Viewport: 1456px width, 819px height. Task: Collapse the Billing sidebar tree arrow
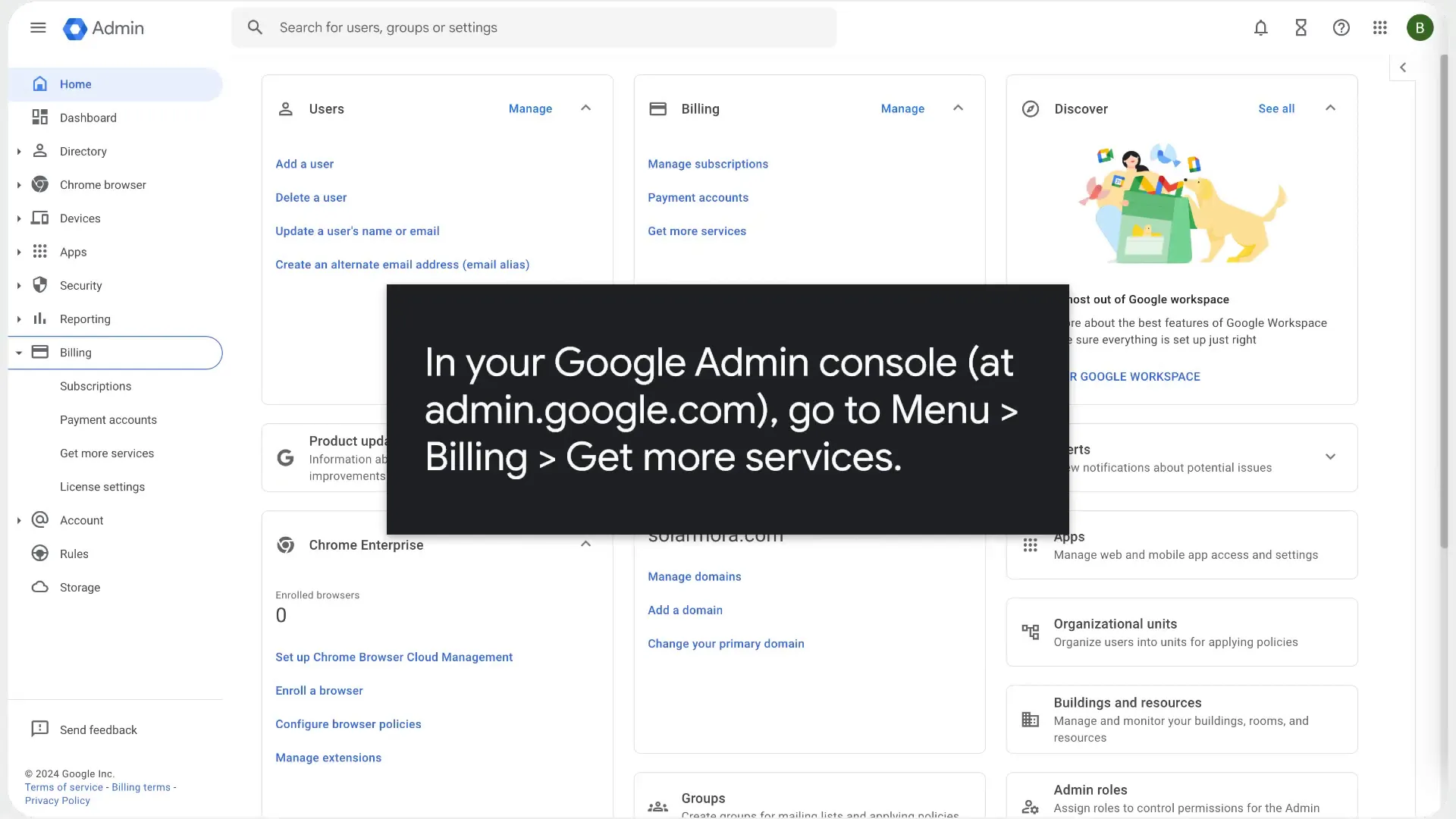pyautogui.click(x=18, y=353)
